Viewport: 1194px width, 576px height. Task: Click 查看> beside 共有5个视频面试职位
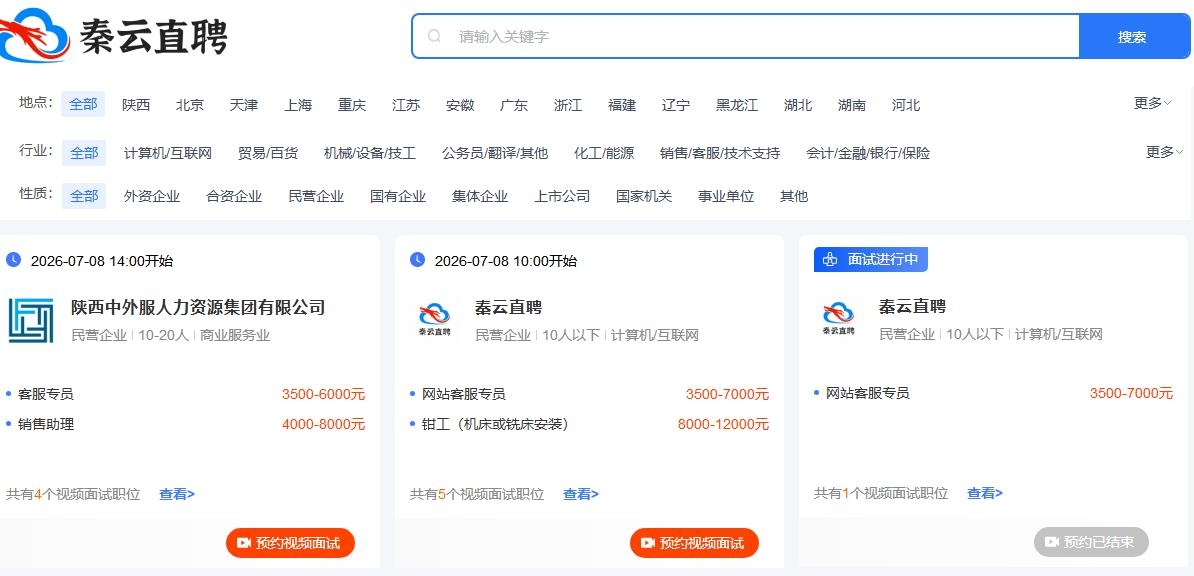(x=581, y=494)
